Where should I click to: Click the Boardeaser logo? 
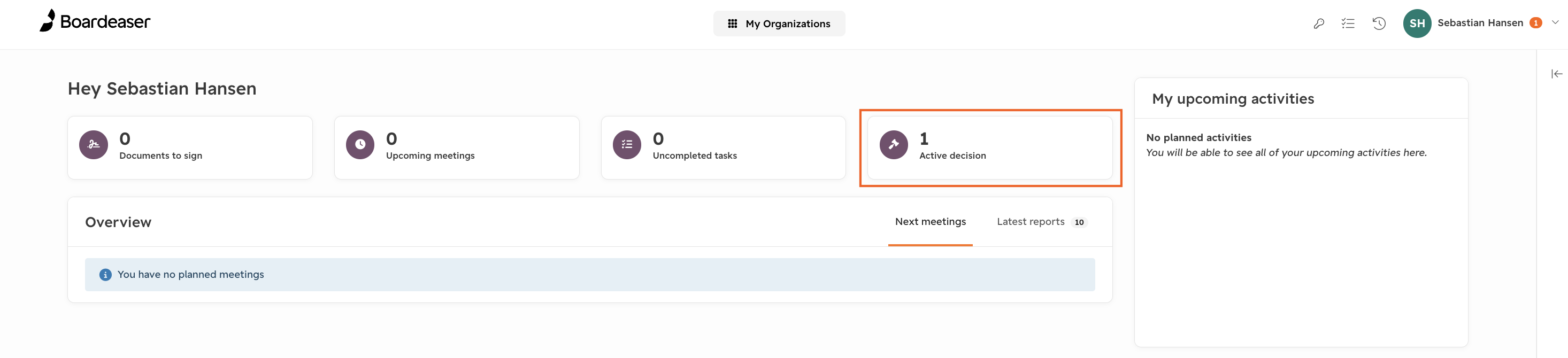[x=95, y=21]
